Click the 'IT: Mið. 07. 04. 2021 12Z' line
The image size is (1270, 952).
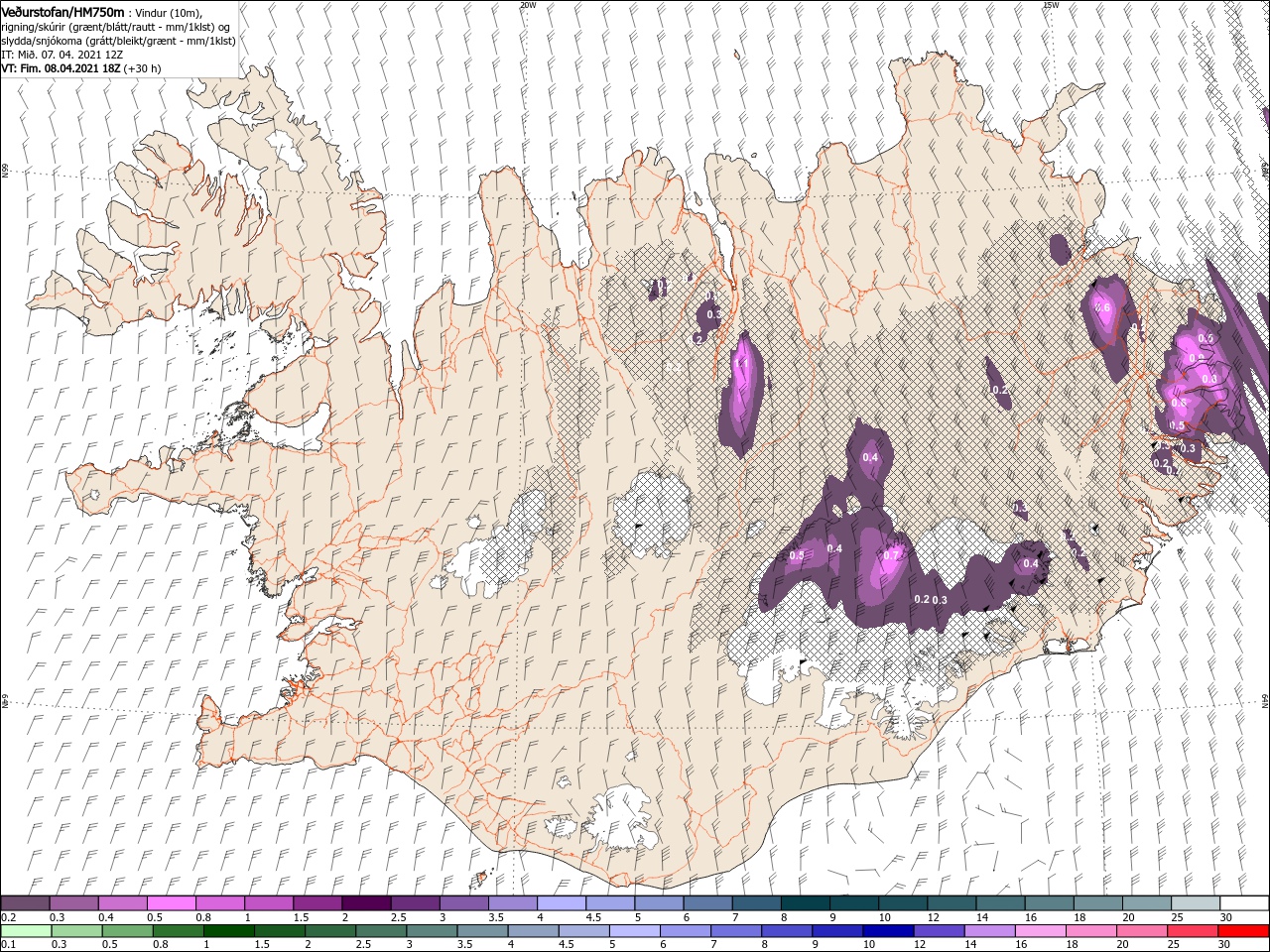[x=62, y=55]
